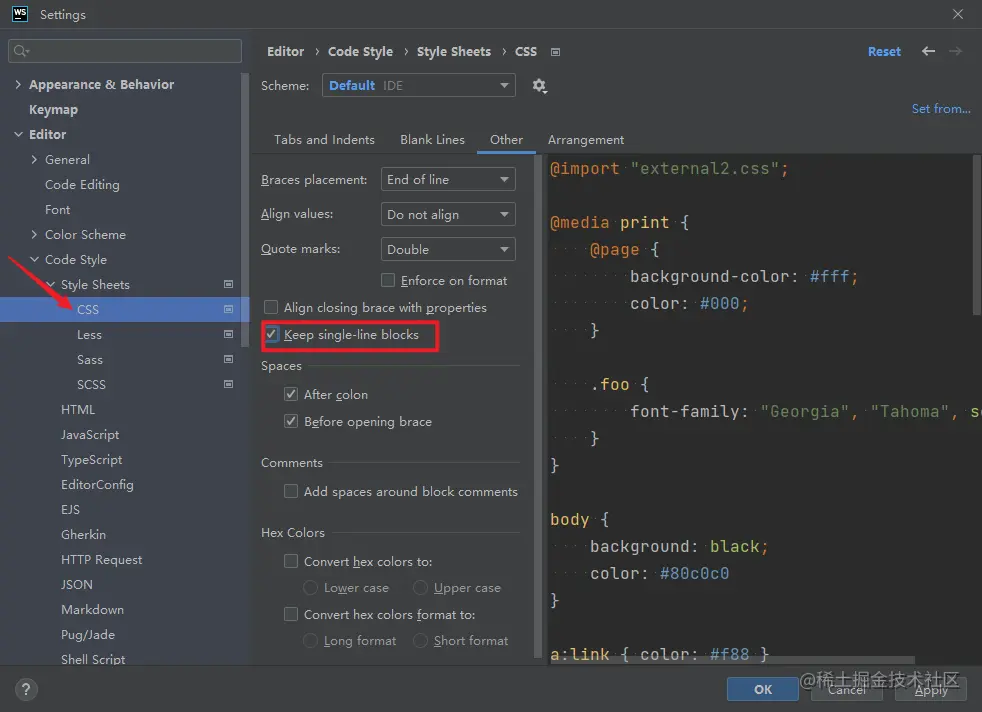Select SCSS under Style Sheets
982x712 pixels.
(91, 384)
